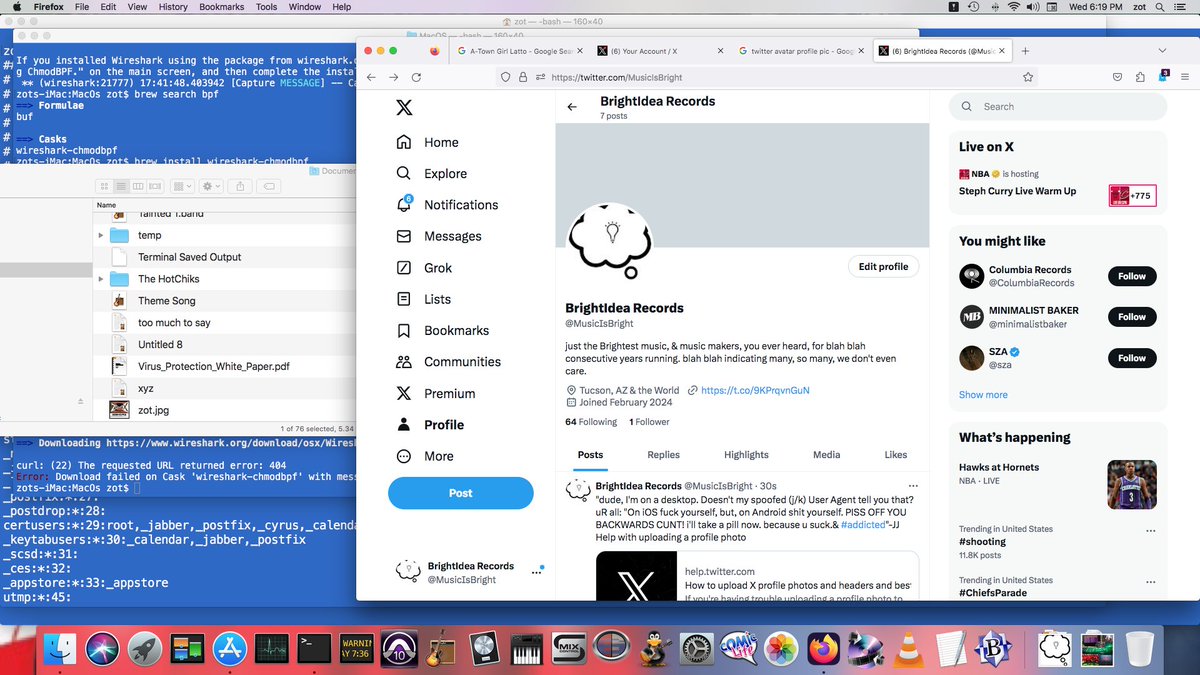Open the Finder group-by arrange dropdown

click(x=183, y=186)
